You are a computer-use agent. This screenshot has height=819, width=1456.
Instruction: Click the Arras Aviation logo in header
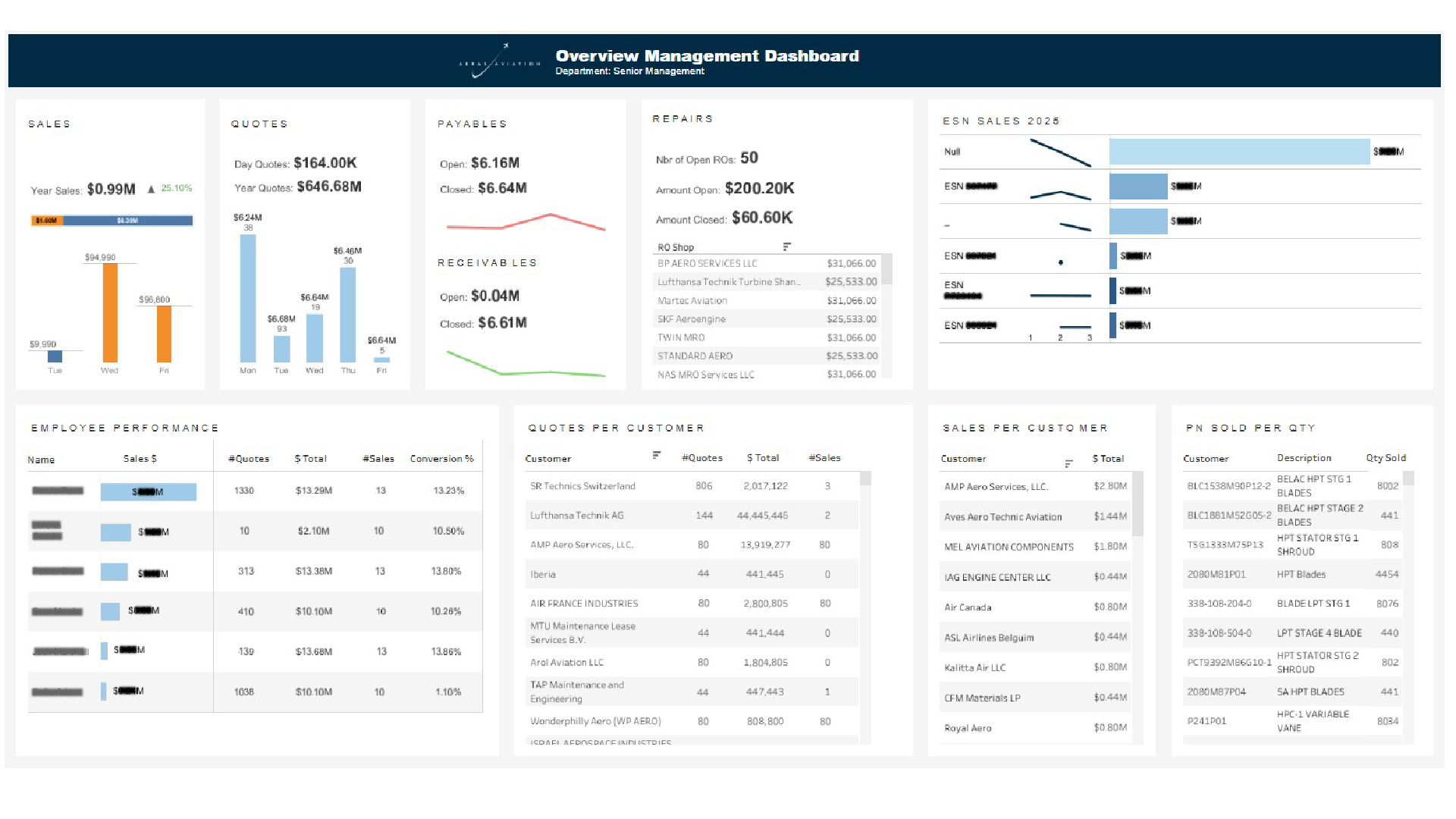[x=500, y=61]
